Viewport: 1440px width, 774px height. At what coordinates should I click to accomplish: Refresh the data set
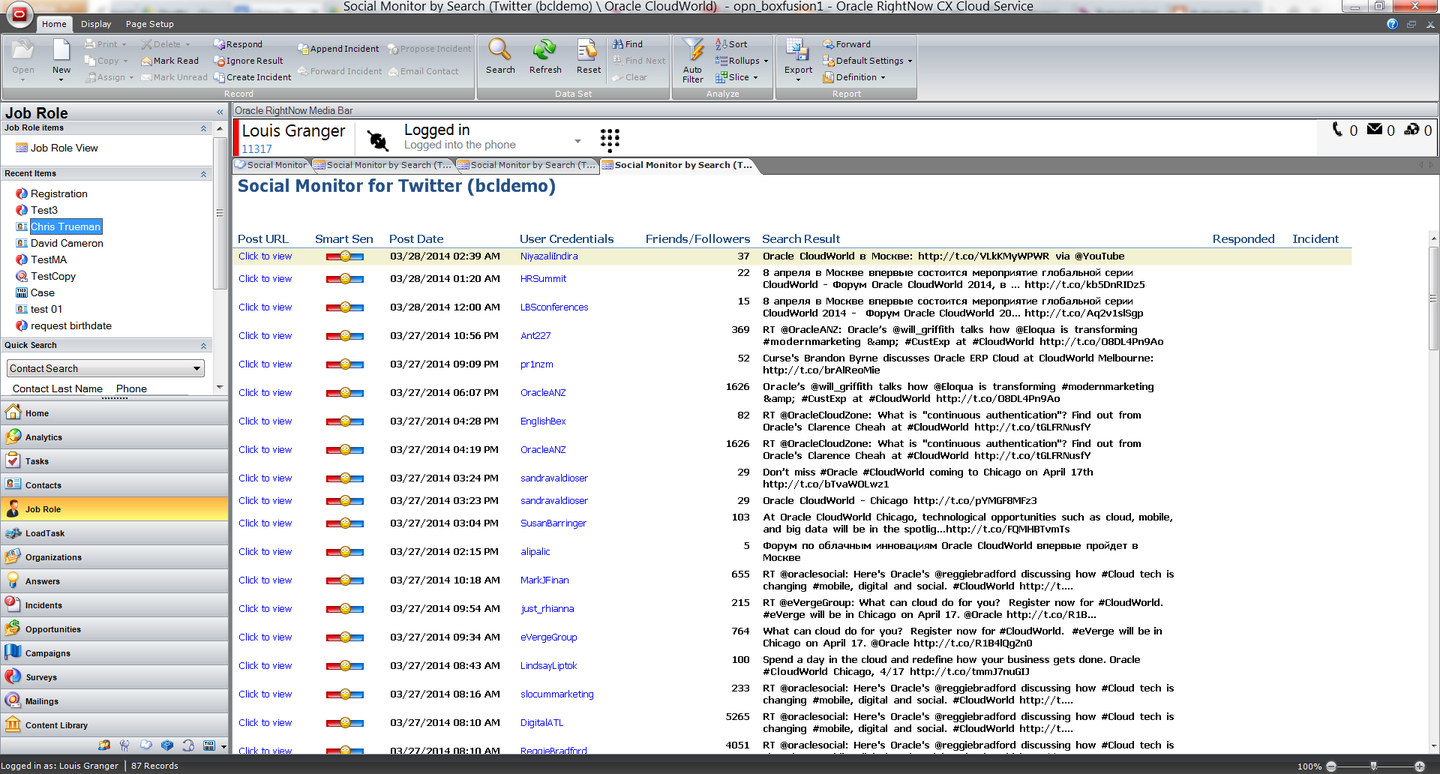[x=545, y=56]
